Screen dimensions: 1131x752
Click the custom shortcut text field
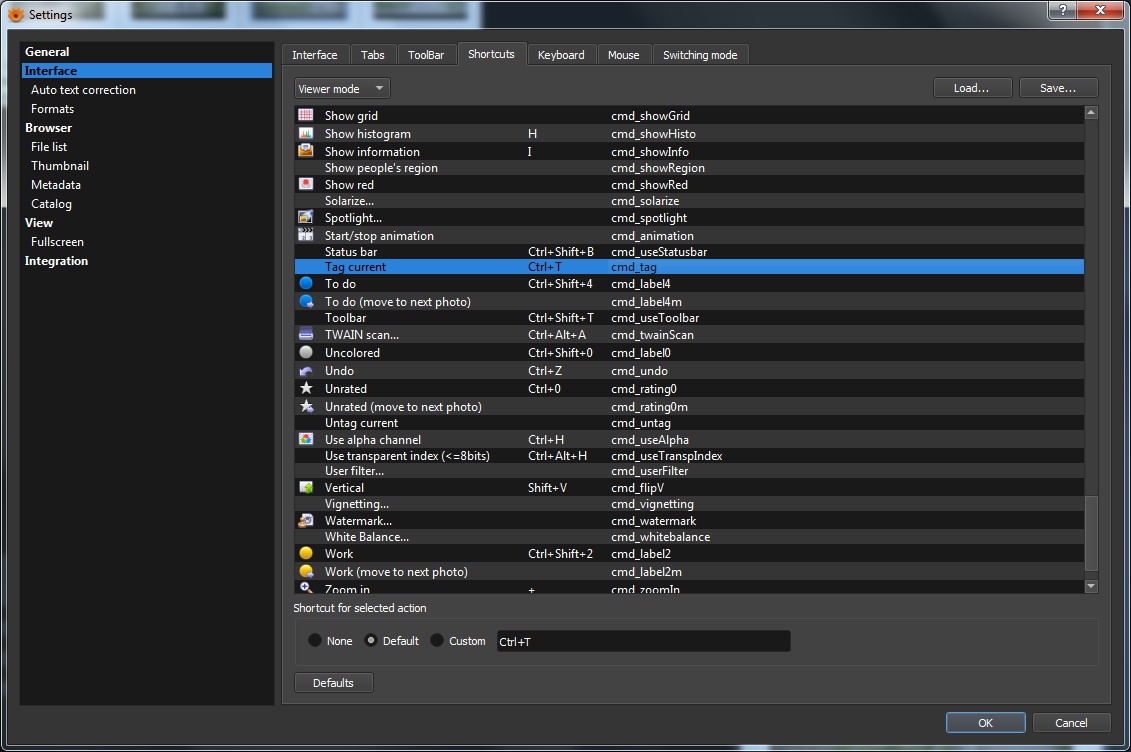click(x=643, y=641)
